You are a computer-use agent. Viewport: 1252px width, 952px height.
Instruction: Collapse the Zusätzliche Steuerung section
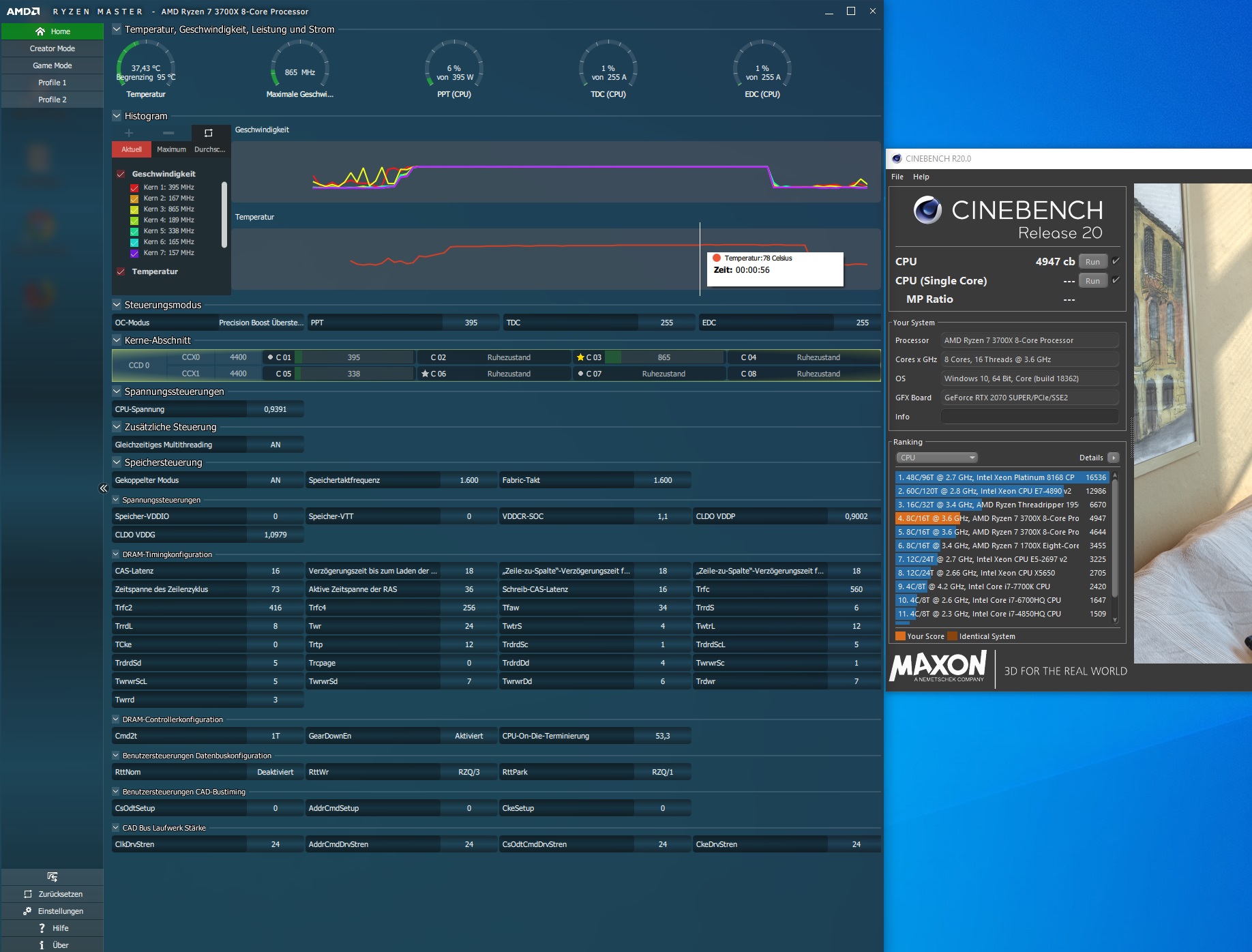(117, 427)
